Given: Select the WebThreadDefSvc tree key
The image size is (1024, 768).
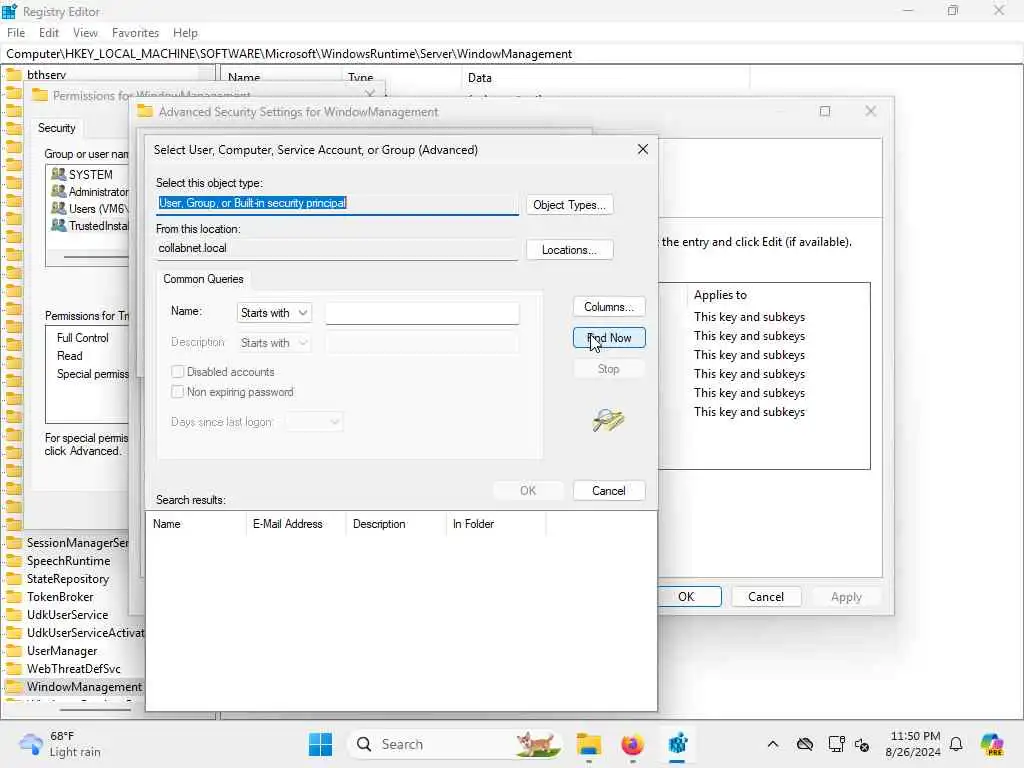Looking at the screenshot, I should [73, 669].
